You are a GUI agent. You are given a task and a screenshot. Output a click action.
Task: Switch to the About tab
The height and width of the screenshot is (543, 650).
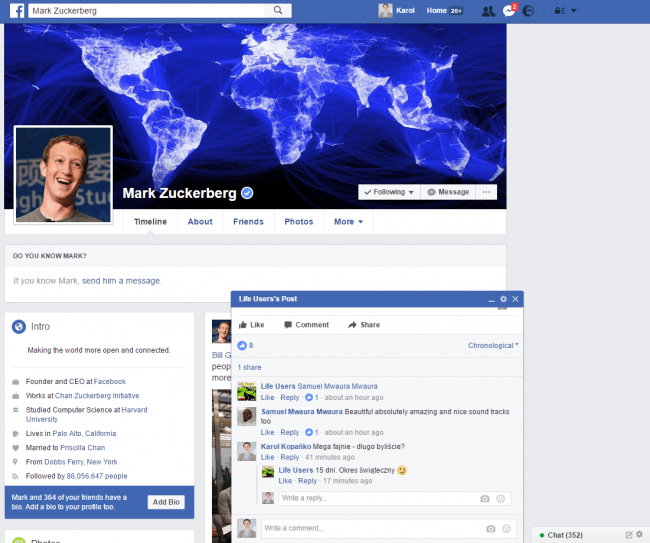[x=200, y=222]
